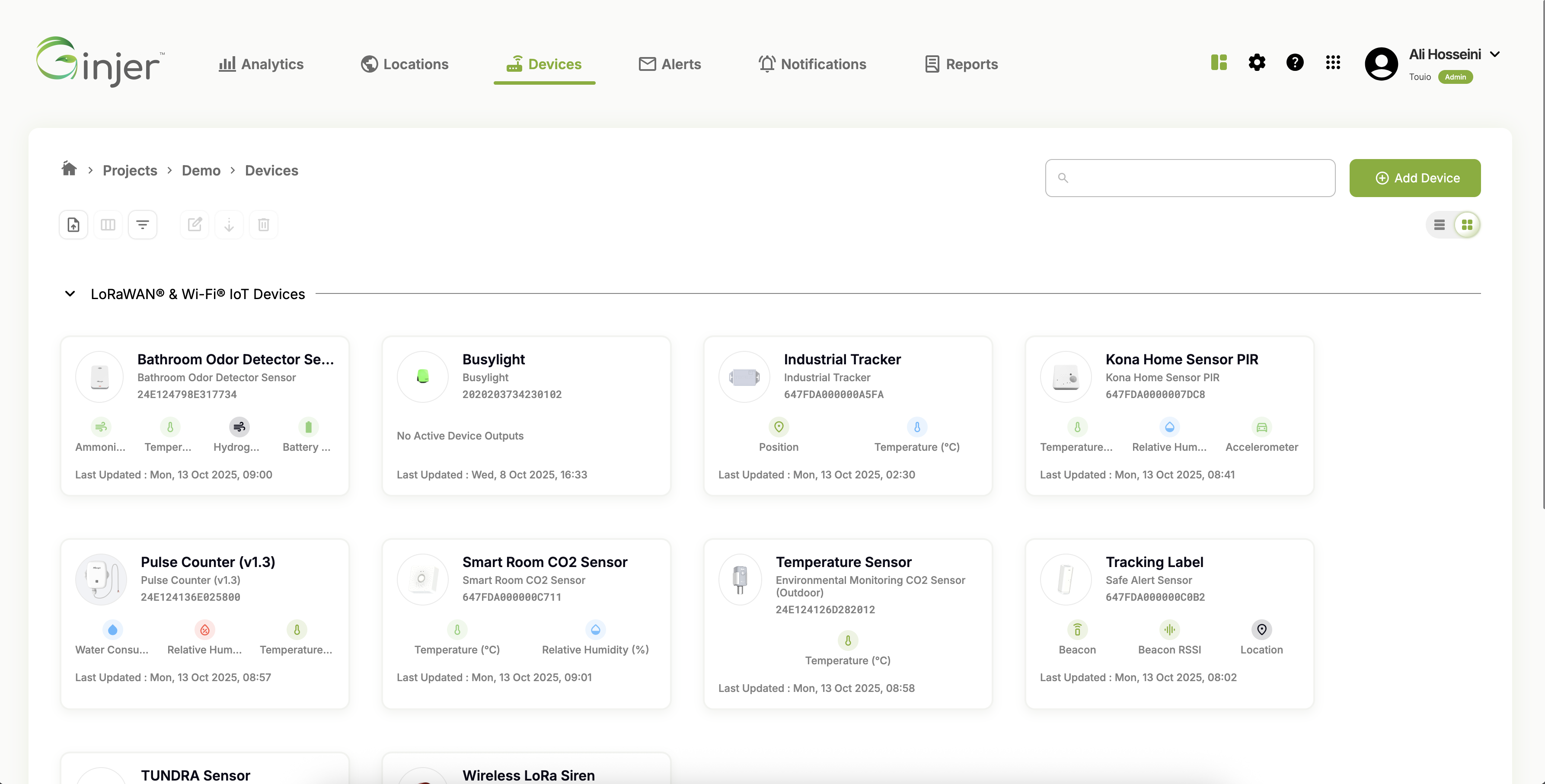Screen dimensions: 1545x784
Task: Click the Demo breadcrumb link
Action: [201, 170]
